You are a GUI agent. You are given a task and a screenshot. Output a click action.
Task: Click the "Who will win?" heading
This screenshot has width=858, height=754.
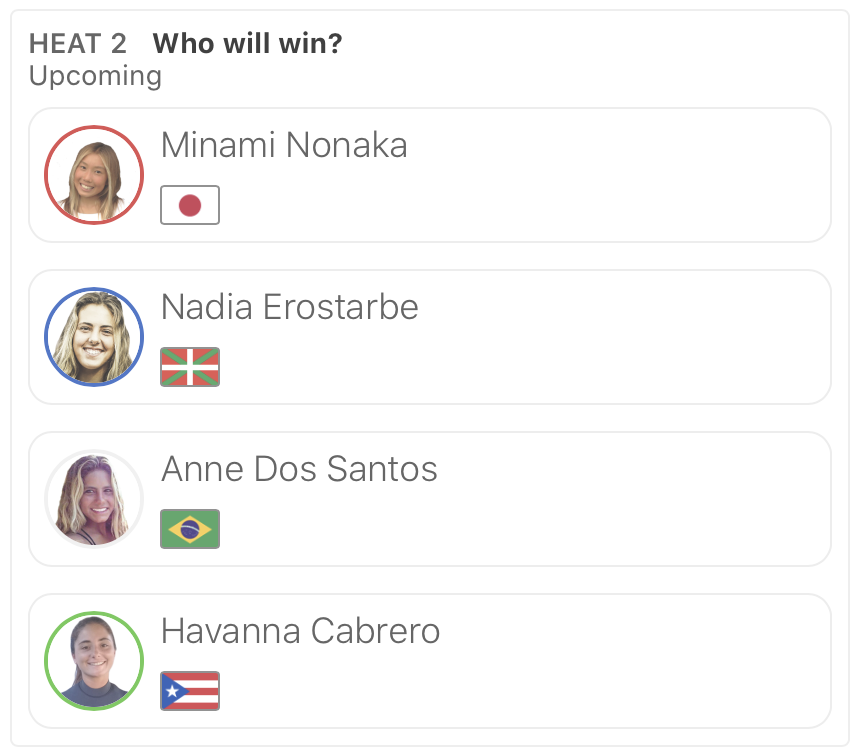pos(247,44)
